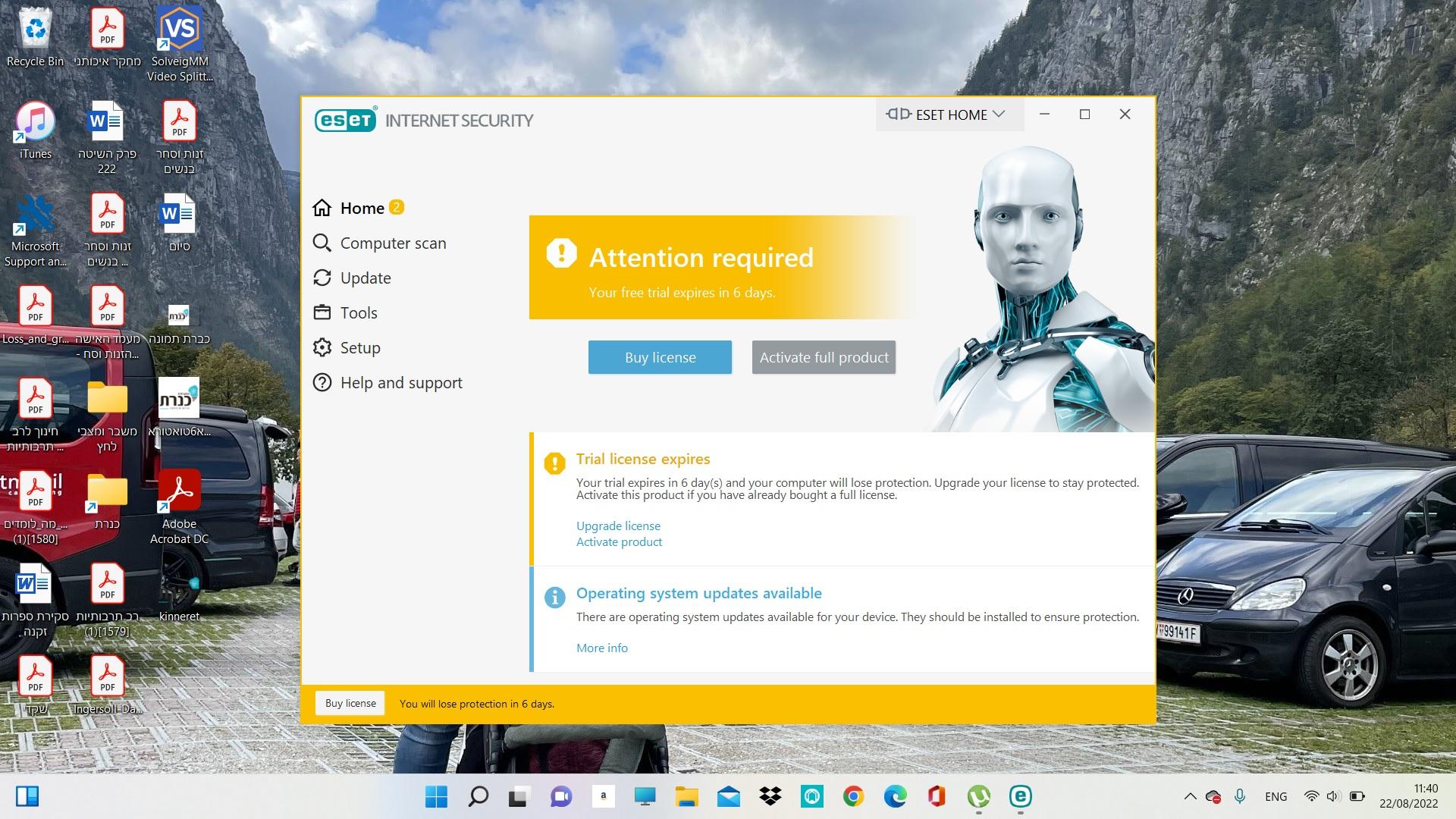Open Office app from taskbar

pos(937,796)
